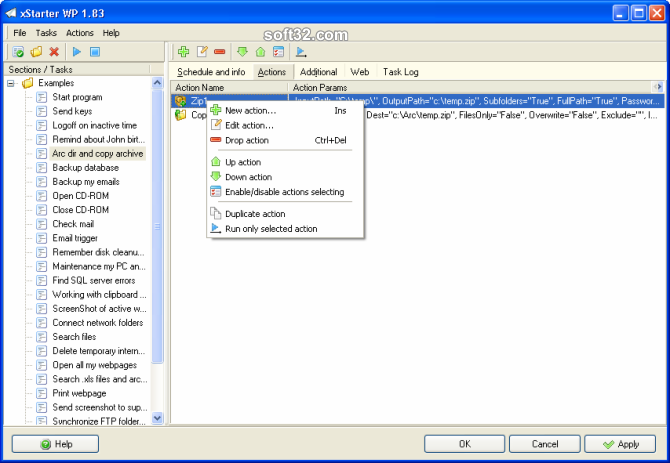Select Arc dir and copy archive task
This screenshot has width=670, height=463.
pos(97,153)
